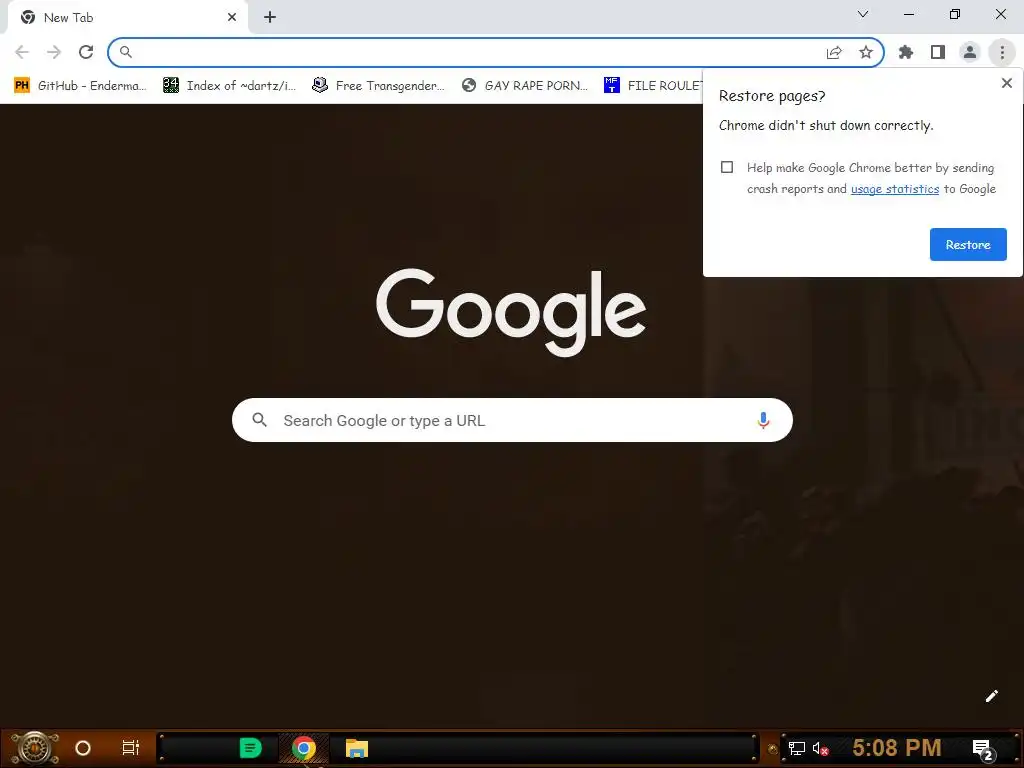Open the FILE ROULET bookmark
Screen dimensions: 1024x768
653,86
